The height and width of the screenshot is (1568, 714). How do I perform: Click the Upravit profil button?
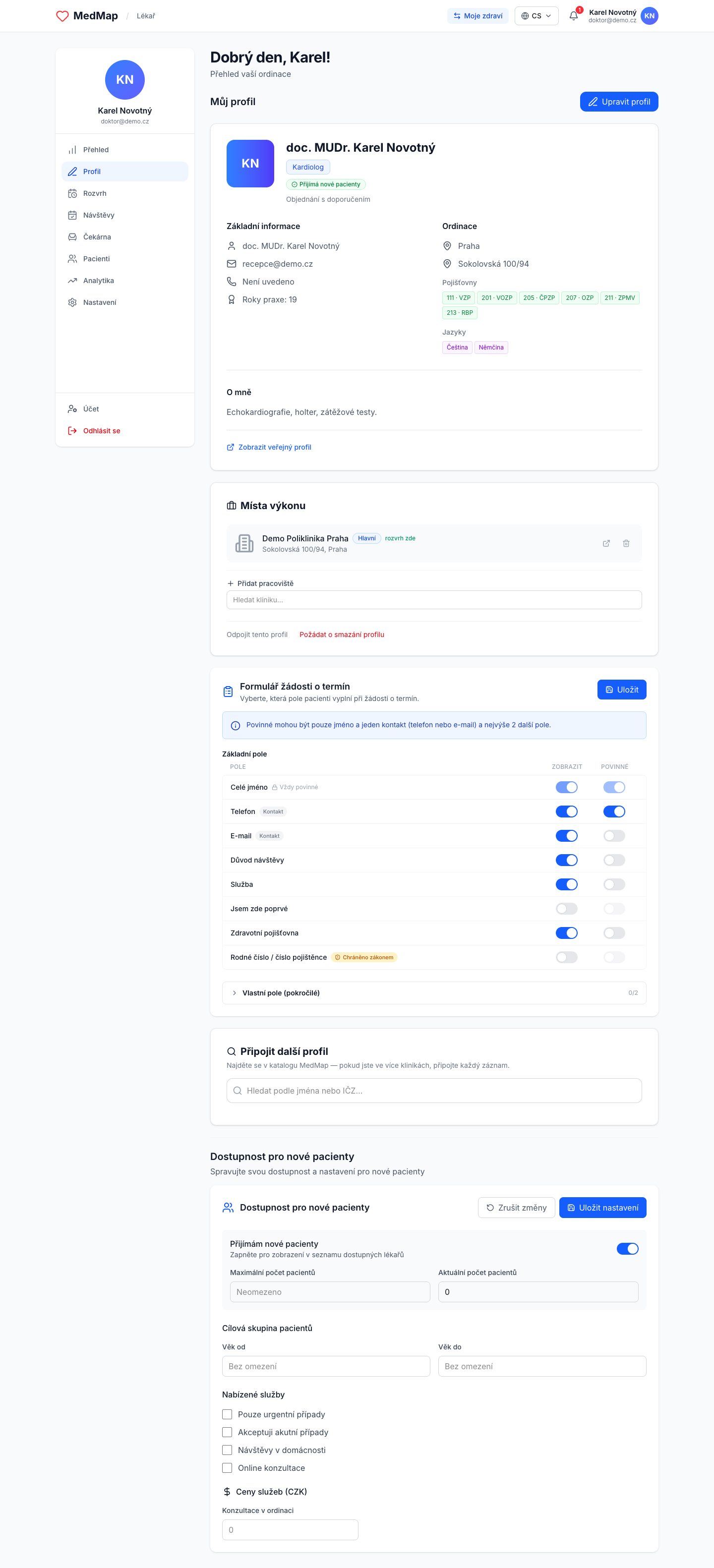(618, 102)
